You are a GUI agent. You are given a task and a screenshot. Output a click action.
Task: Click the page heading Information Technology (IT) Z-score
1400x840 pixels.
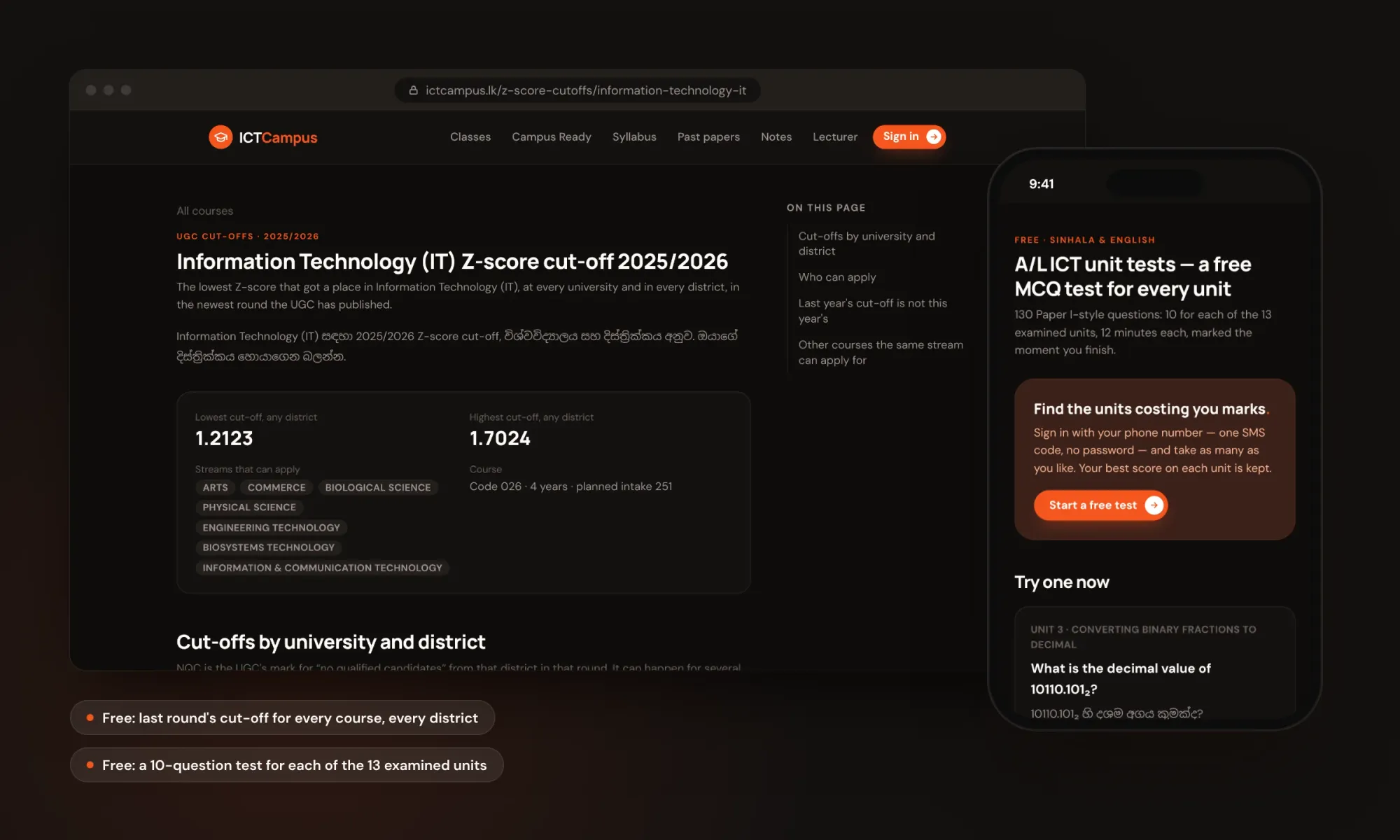452,261
